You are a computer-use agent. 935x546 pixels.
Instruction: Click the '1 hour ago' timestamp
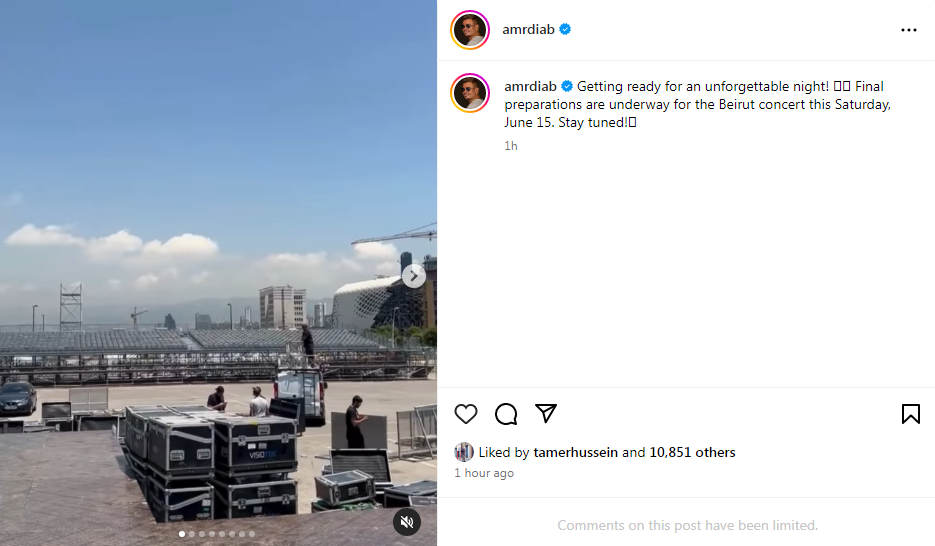pos(484,473)
